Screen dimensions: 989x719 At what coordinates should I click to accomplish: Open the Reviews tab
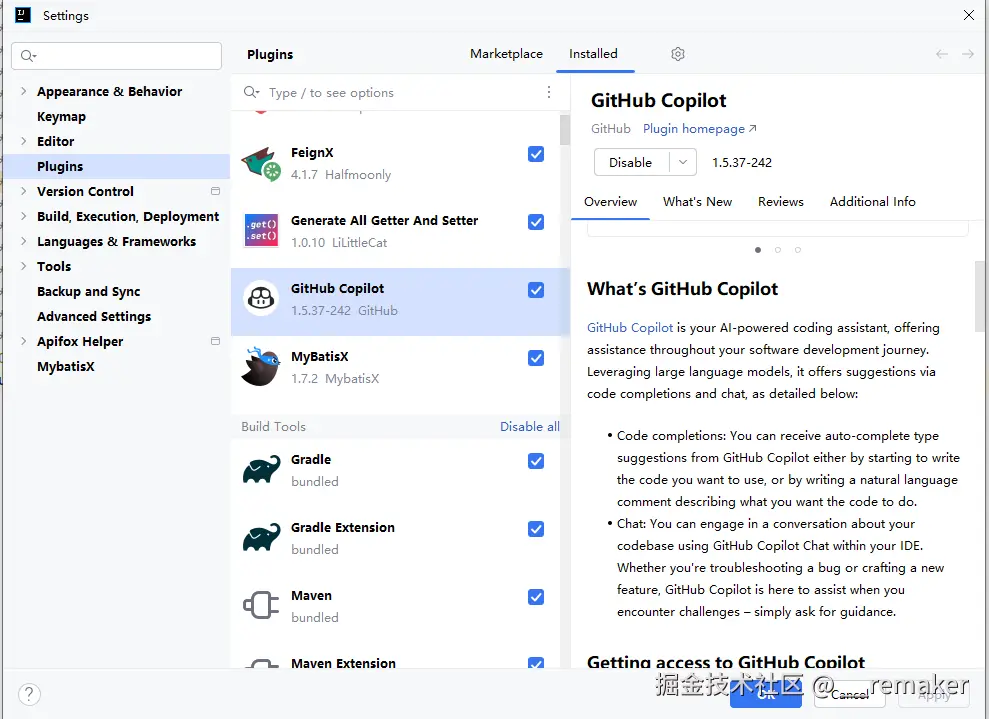point(780,202)
